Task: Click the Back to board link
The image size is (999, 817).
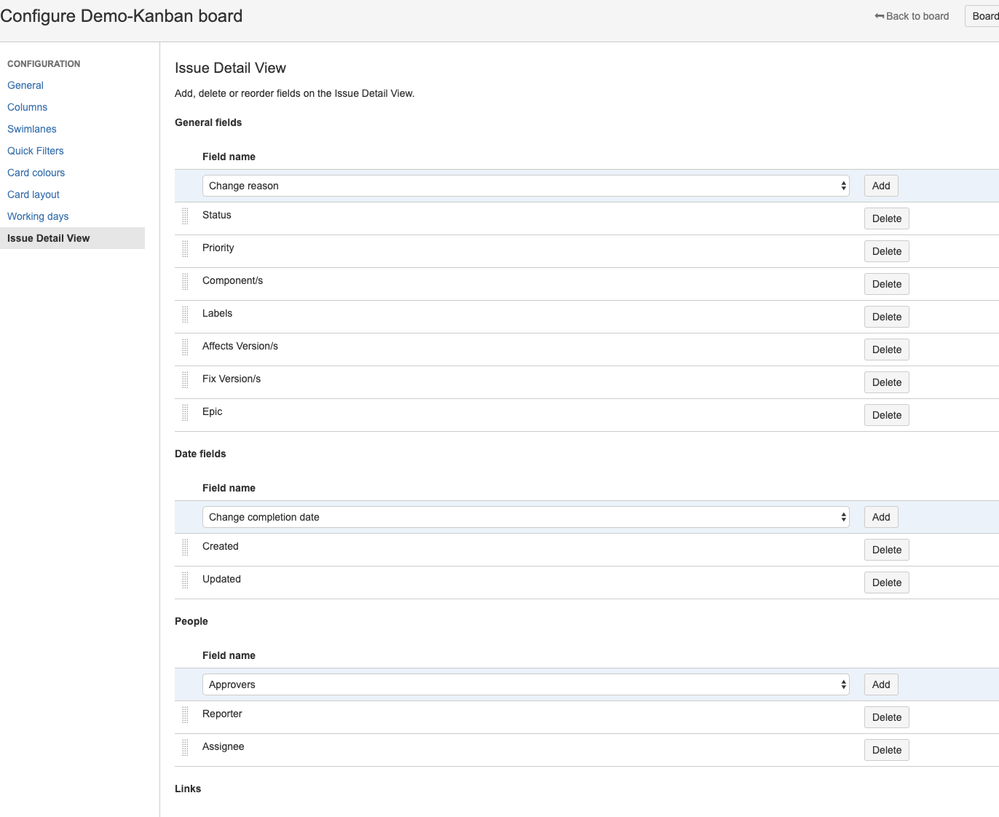Action: 917,15
